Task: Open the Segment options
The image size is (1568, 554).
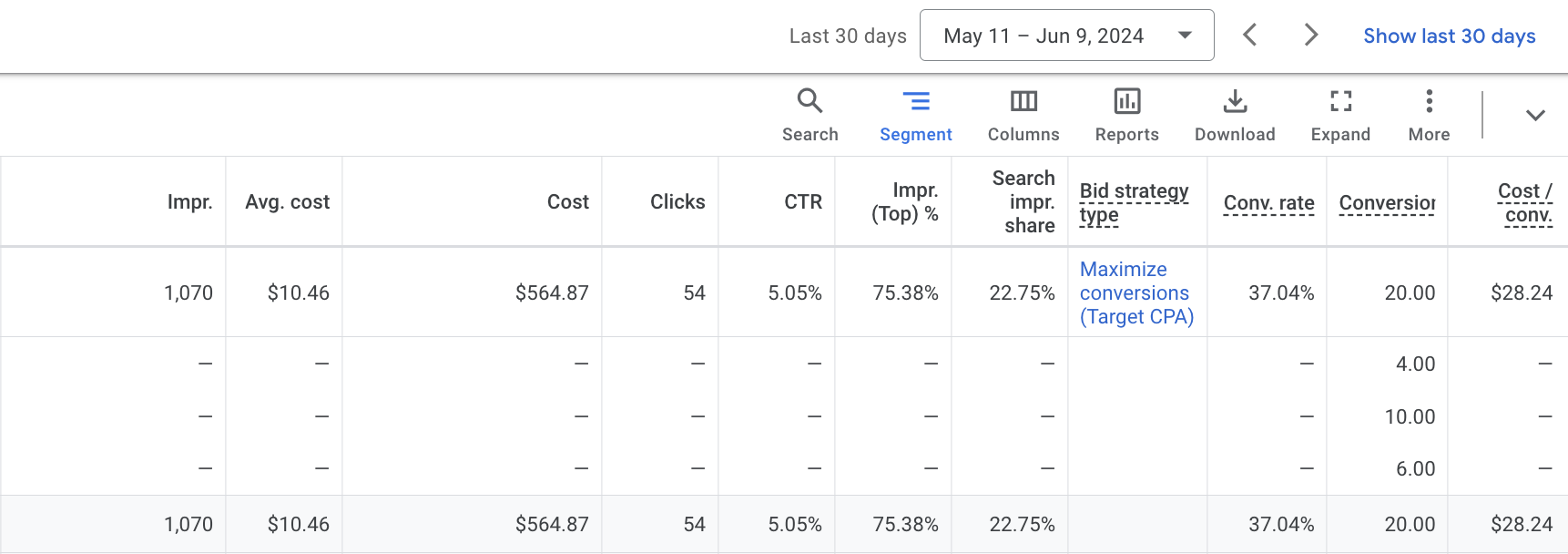Action: pyautogui.click(x=915, y=115)
